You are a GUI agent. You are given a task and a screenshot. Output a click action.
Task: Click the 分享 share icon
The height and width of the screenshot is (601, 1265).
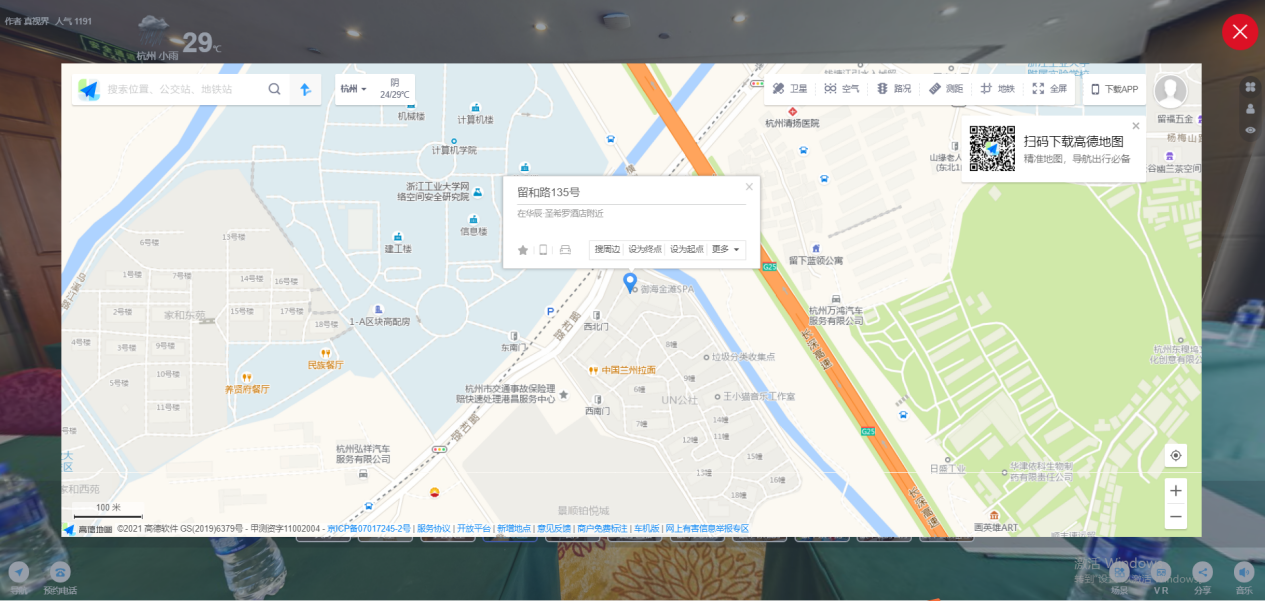coord(1203,572)
